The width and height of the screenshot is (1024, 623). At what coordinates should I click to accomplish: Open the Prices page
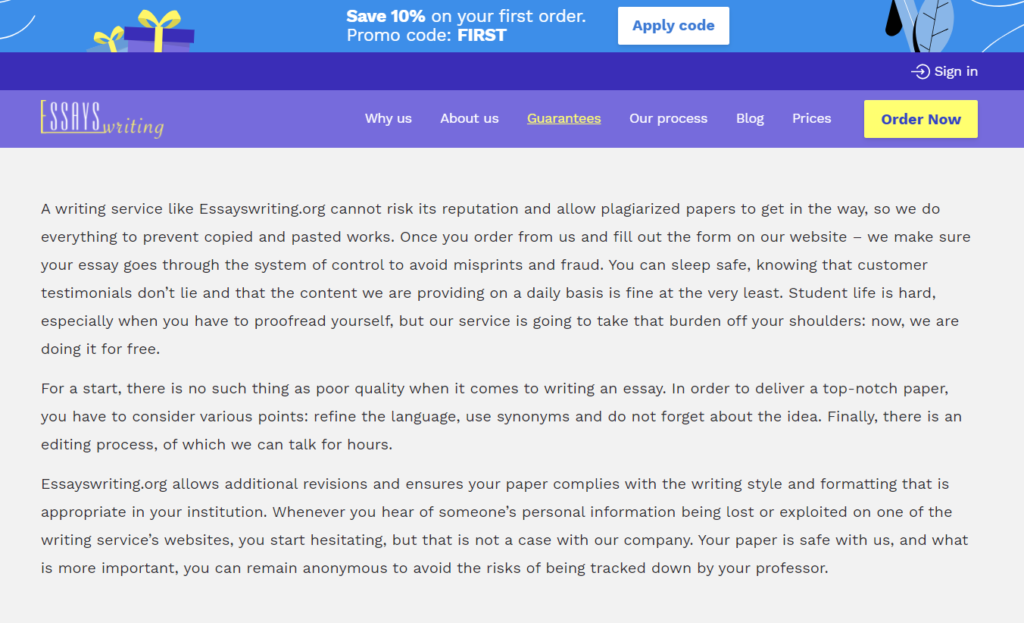pos(811,118)
